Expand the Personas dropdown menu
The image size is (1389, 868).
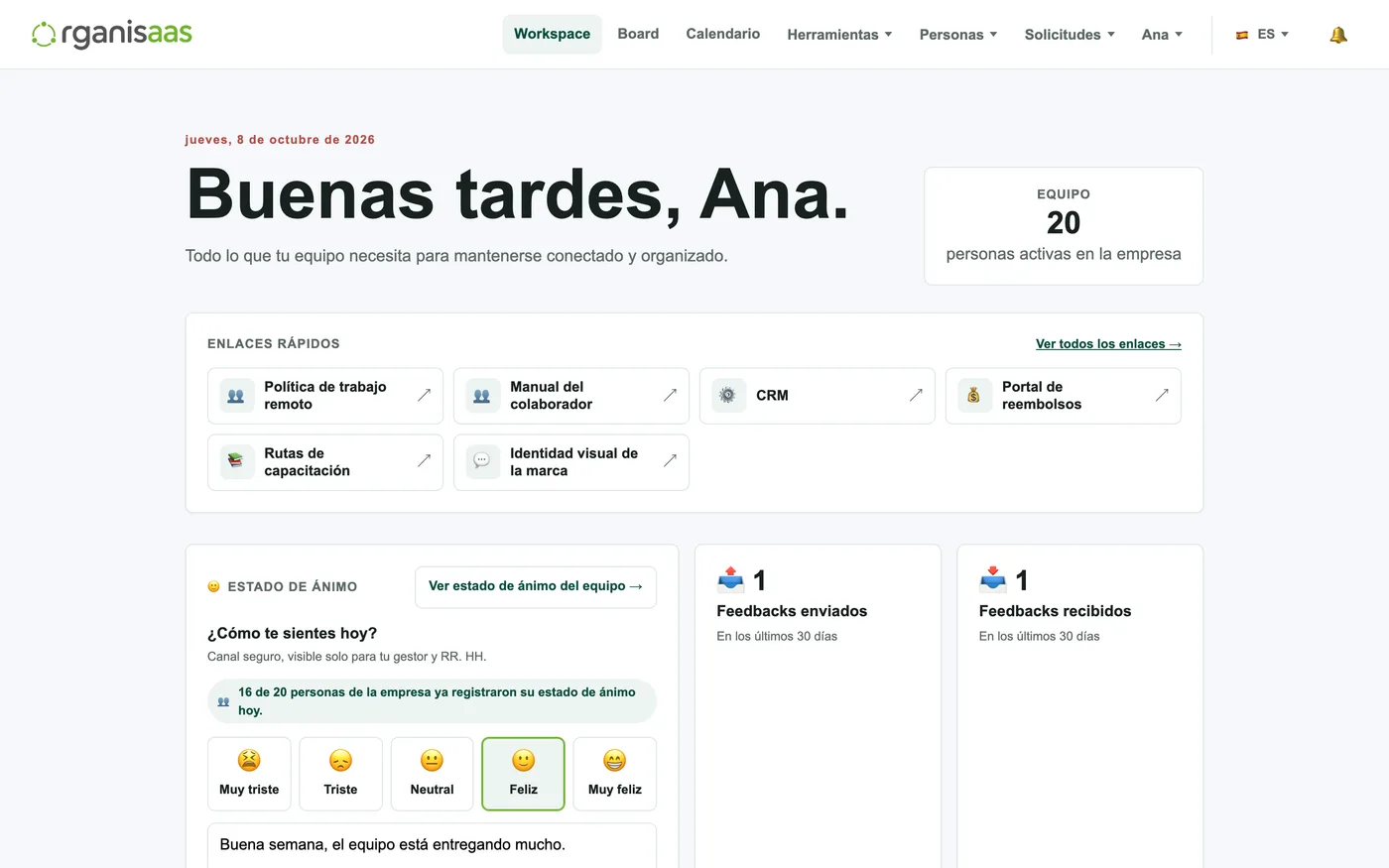pos(957,35)
